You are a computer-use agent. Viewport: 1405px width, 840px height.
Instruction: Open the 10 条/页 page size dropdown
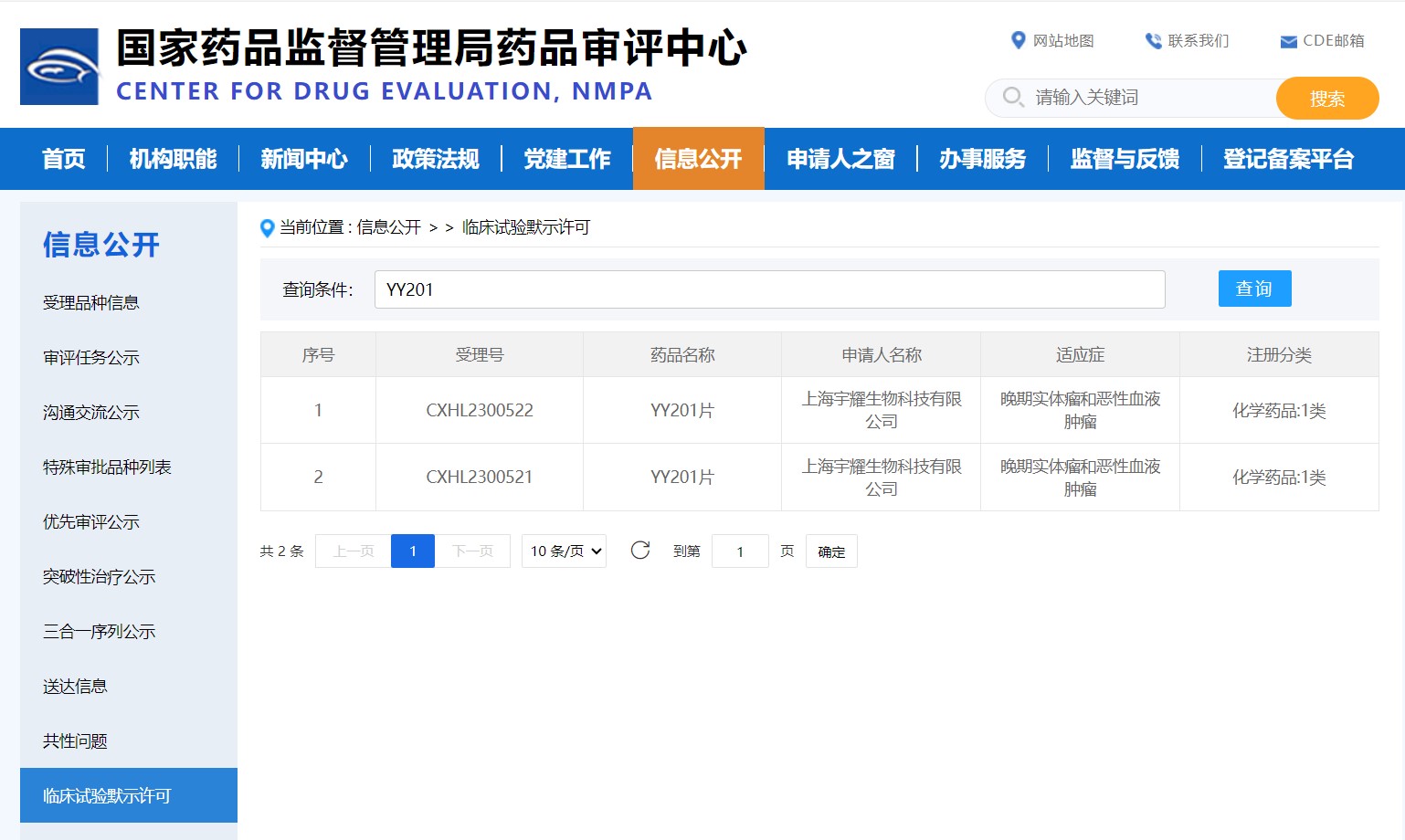coord(564,551)
